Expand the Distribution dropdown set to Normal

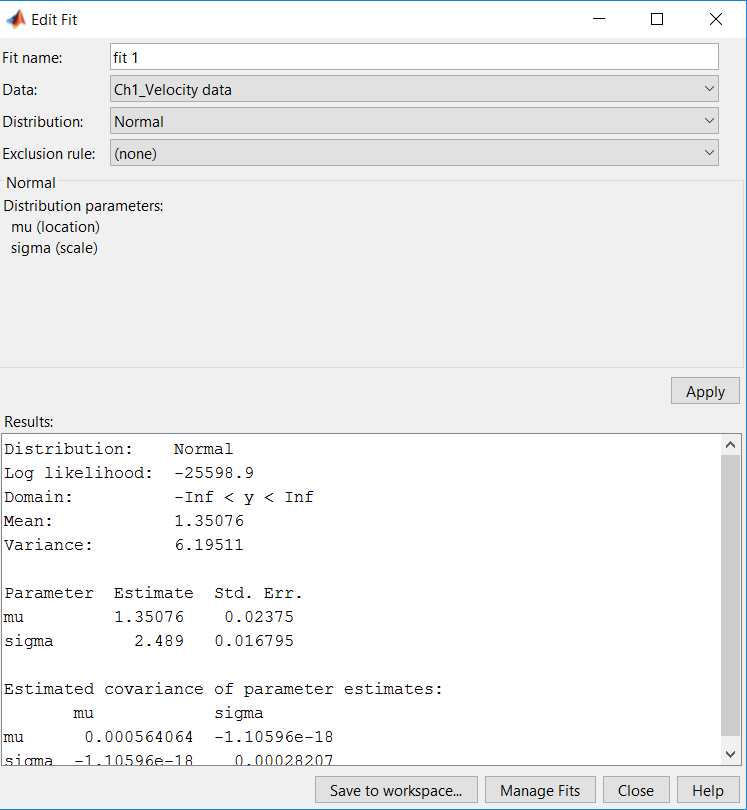(414, 121)
